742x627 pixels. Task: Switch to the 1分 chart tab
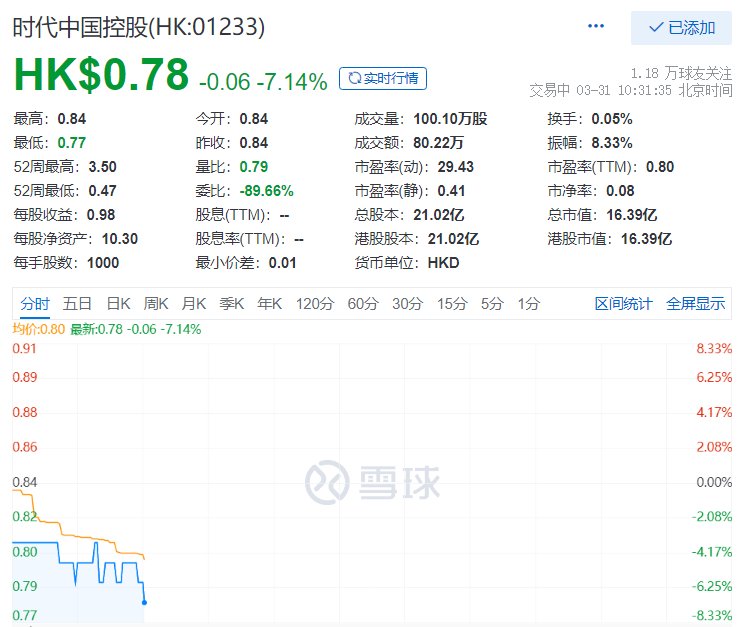click(529, 303)
